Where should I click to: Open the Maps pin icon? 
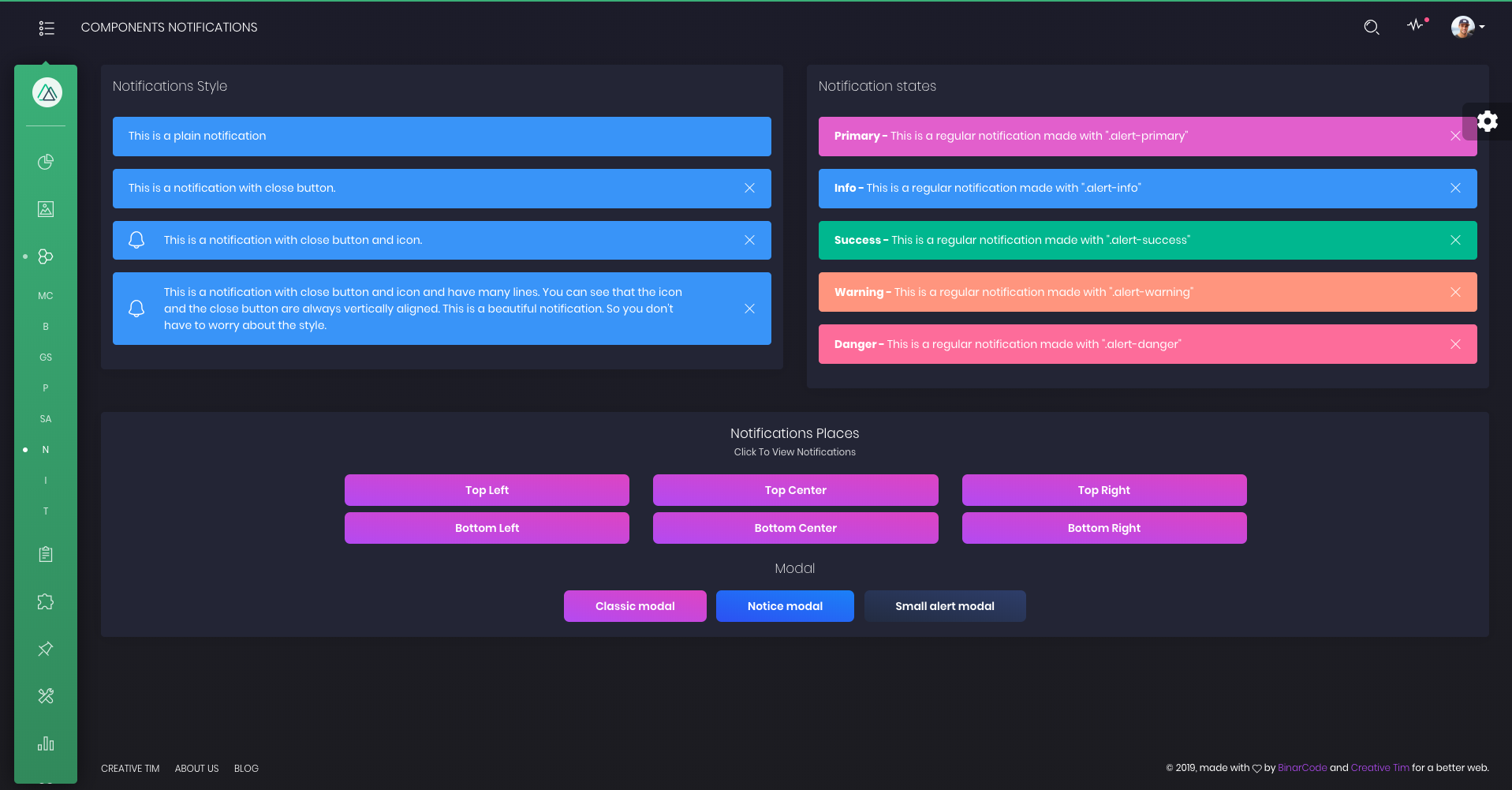tap(46, 649)
